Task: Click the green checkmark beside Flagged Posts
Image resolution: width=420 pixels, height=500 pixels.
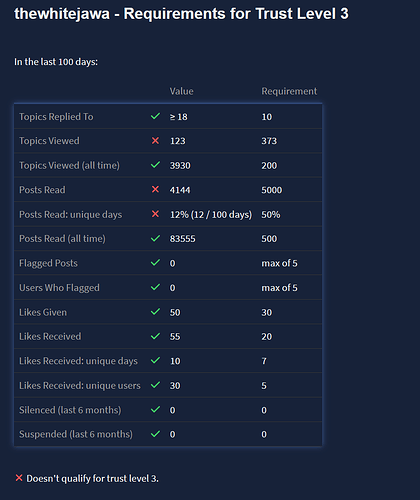Action: [155, 263]
